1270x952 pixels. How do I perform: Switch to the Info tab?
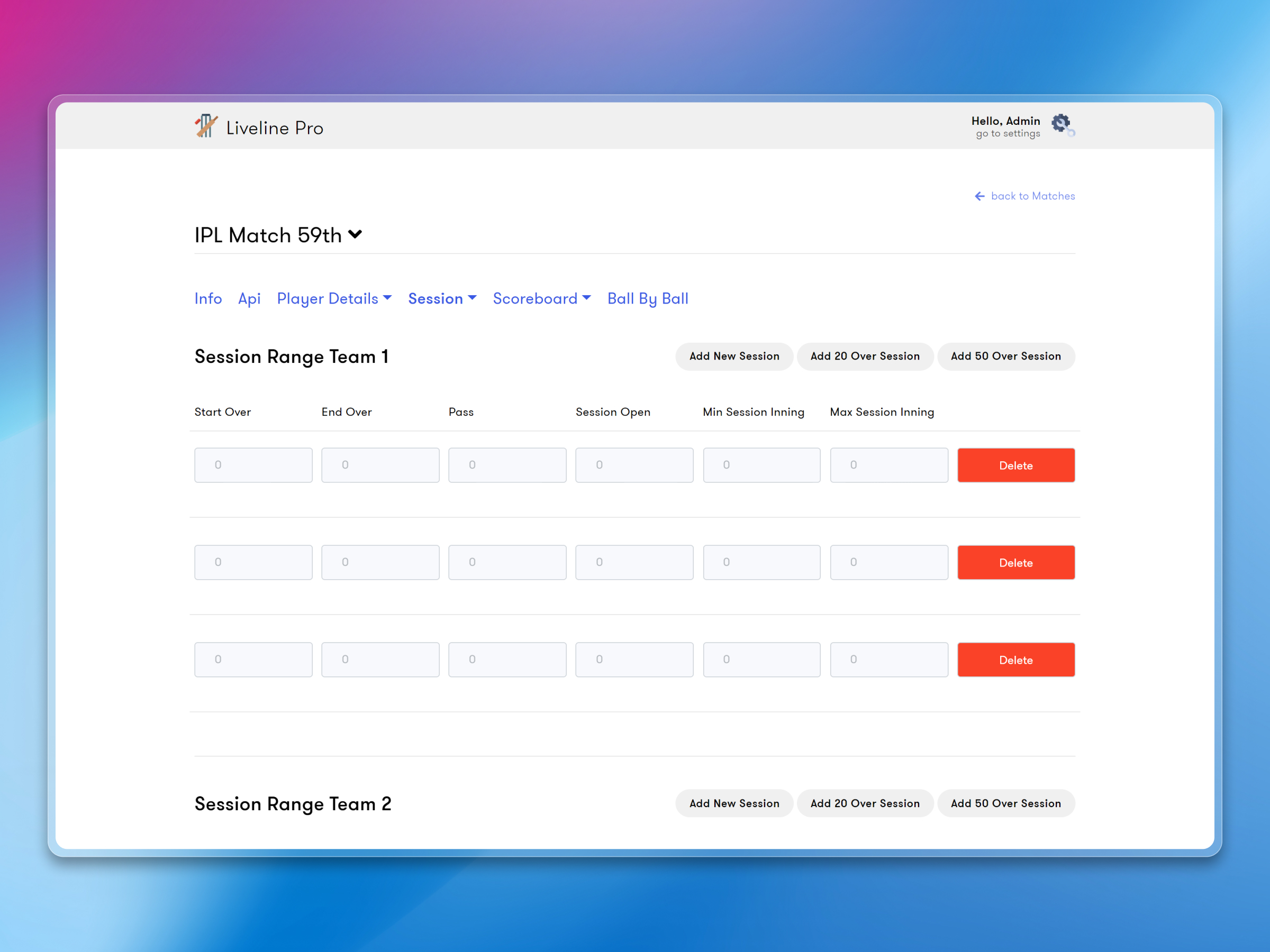pos(208,298)
